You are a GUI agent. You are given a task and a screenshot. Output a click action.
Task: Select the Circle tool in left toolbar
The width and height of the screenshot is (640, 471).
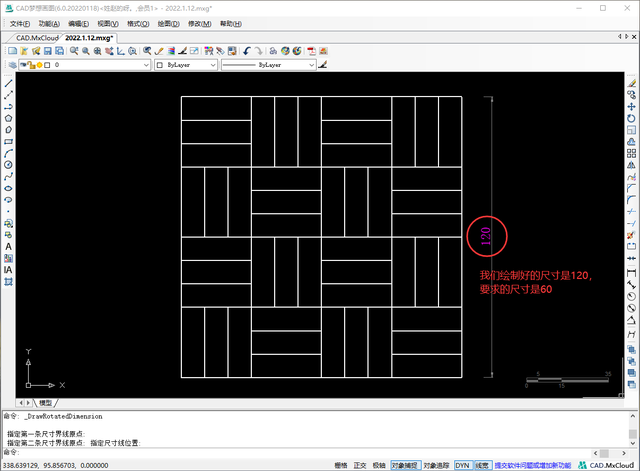pos(8,165)
